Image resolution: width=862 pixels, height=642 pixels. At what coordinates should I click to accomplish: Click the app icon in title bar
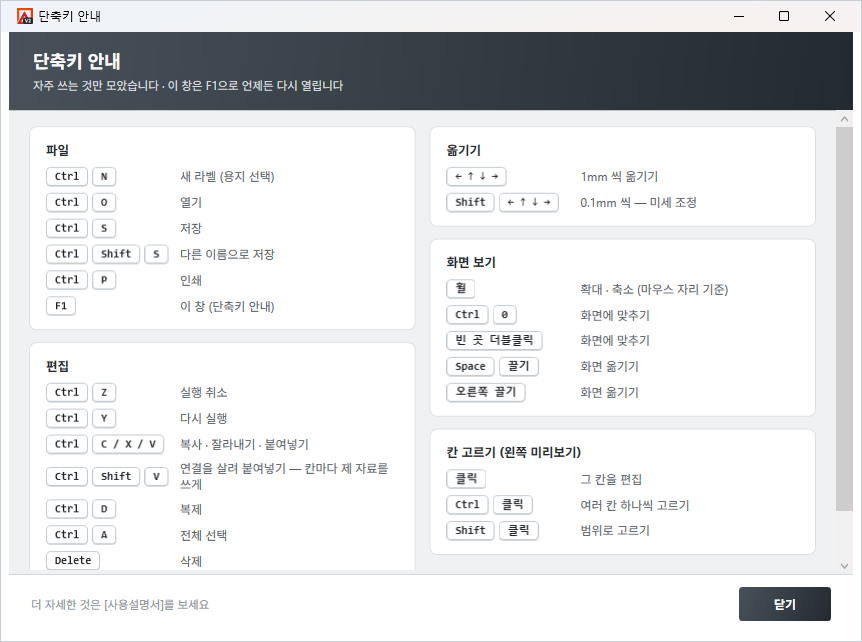pyautogui.click(x=25, y=16)
